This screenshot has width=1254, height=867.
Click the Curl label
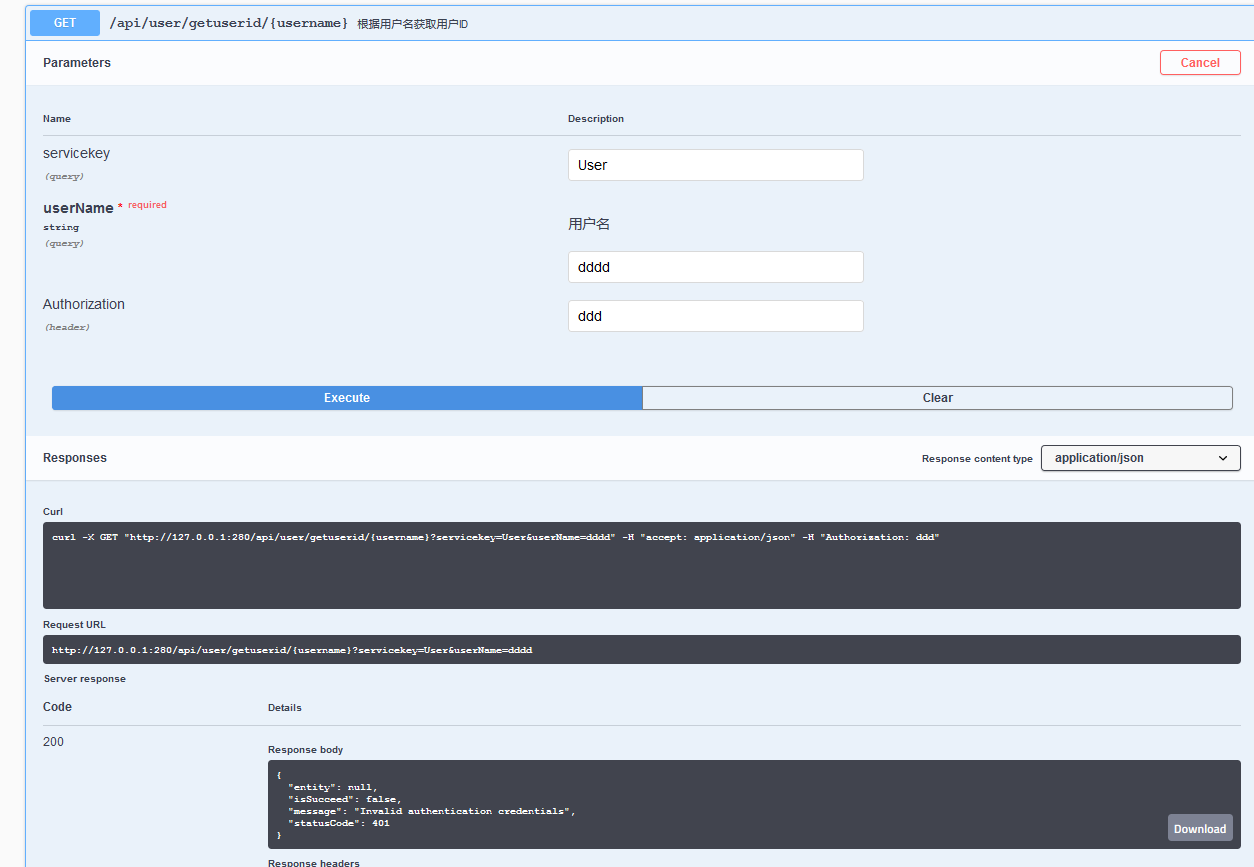pos(53,512)
